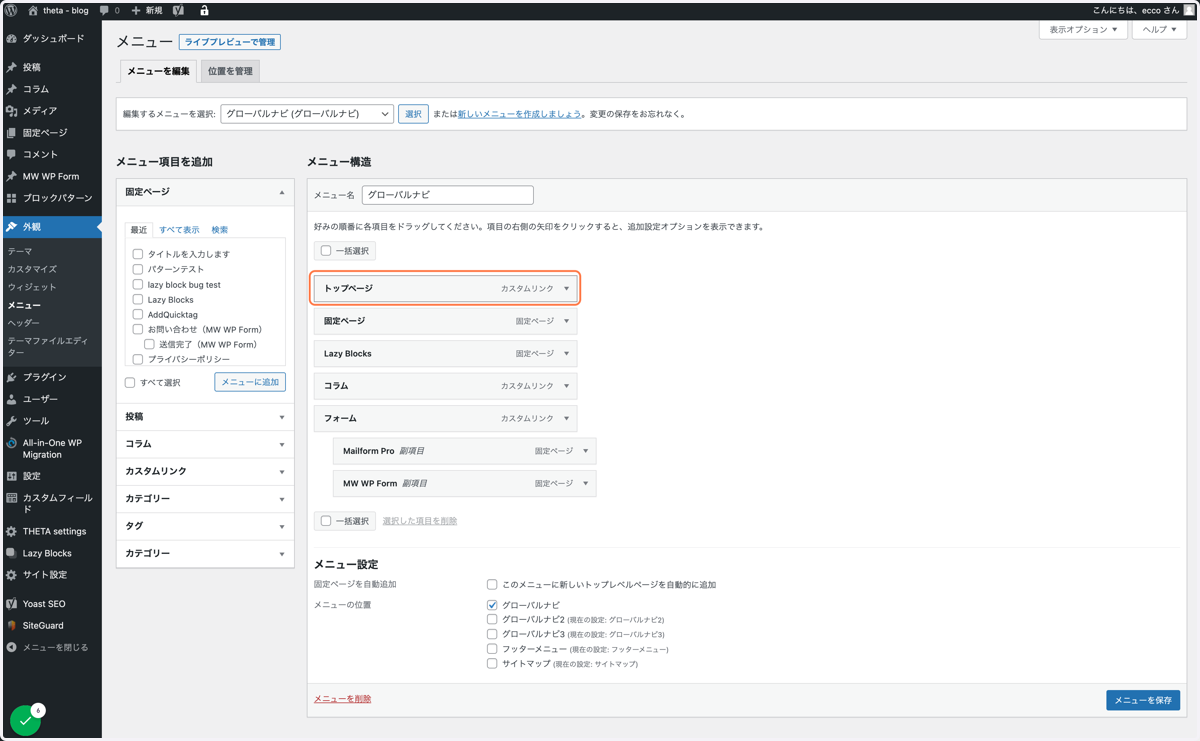1200x741 pixels.
Task: Click 外観 appearance menu in sidebar
Action: coord(51,227)
